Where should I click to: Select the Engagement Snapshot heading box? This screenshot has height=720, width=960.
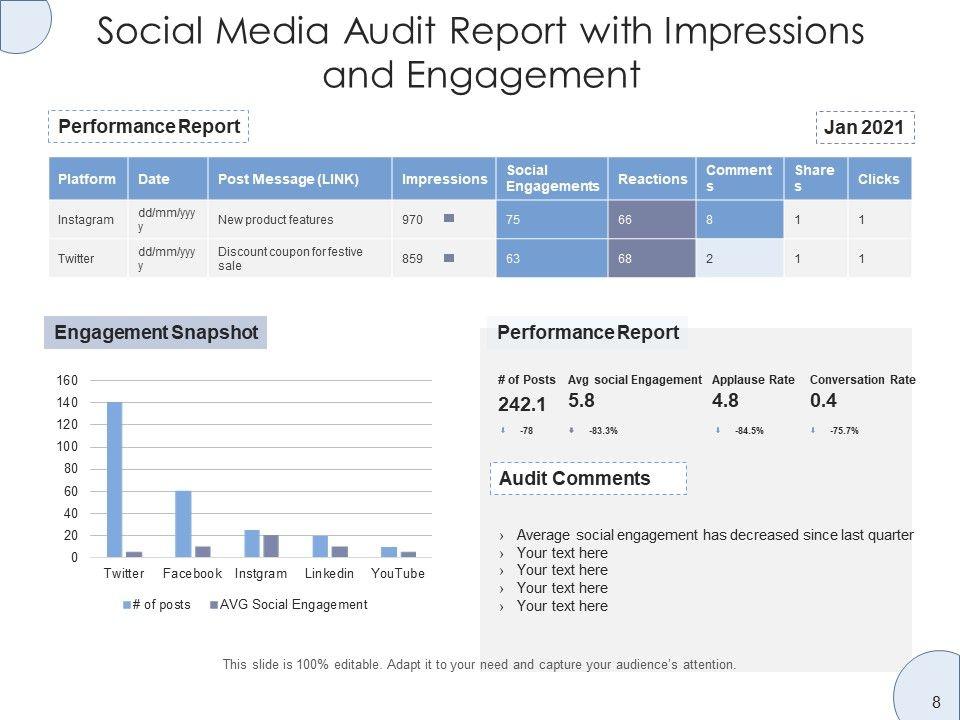point(156,333)
